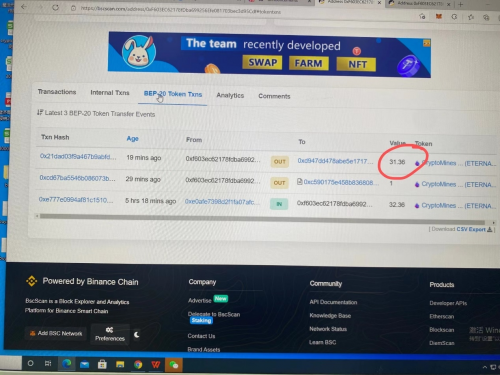Open the Brand Assets footer link
Viewport: 500px width, 375px height.
(x=204, y=350)
